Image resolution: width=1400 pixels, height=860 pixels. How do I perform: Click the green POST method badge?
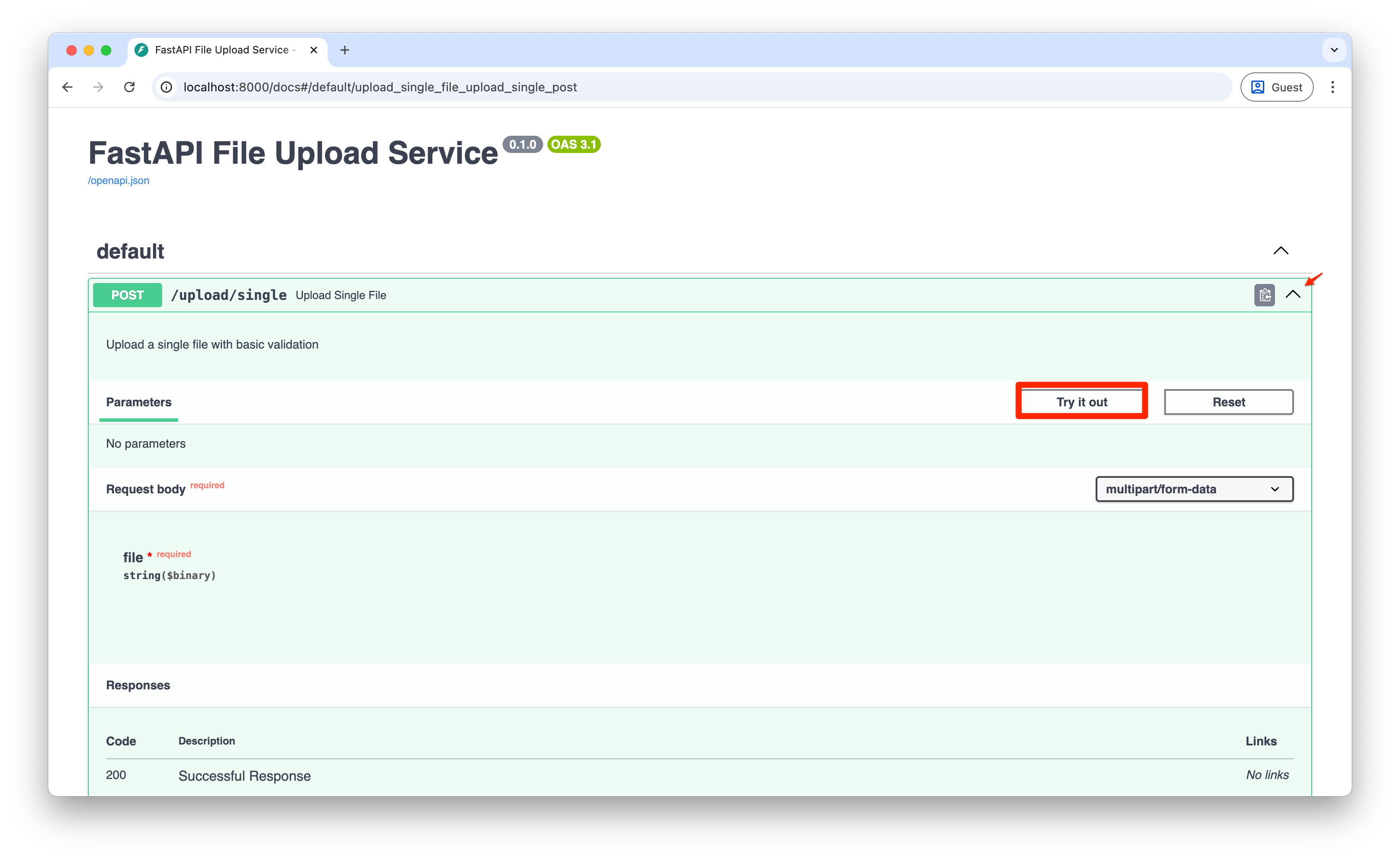pos(128,295)
